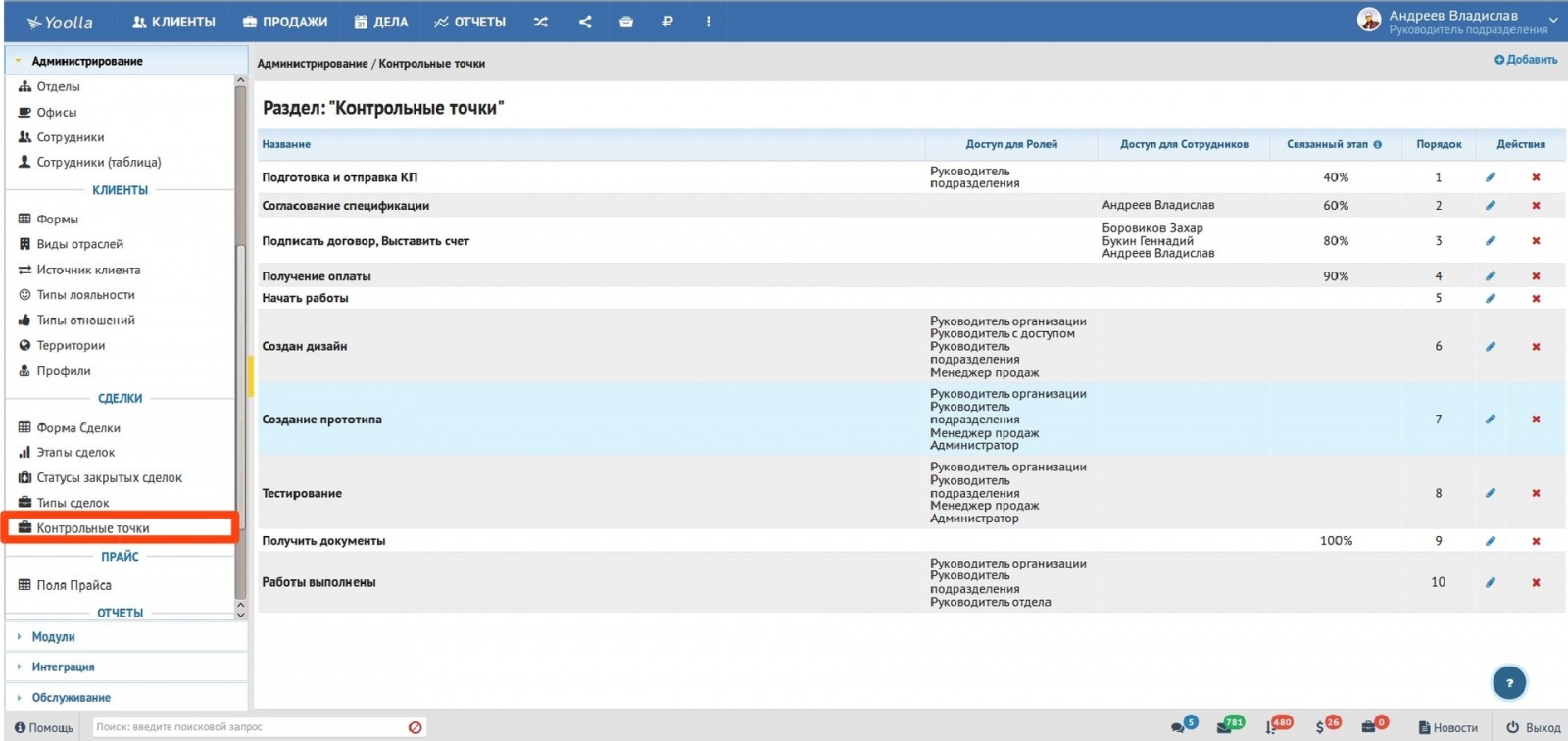Screen dimensions: 1568x741
Task: Open the briefcase icon in top navigation
Action: tap(626, 22)
